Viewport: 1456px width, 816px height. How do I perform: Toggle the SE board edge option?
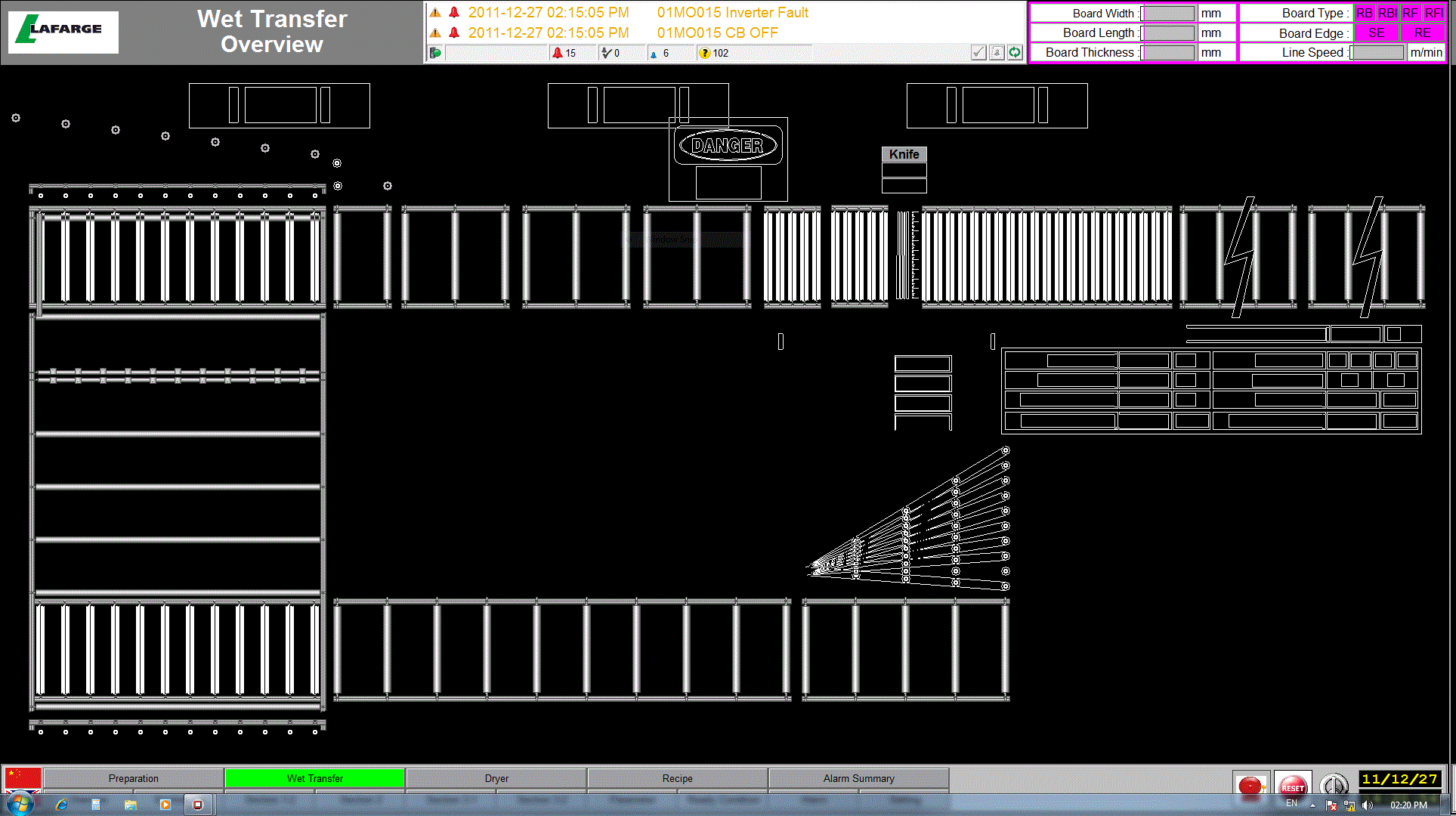click(1376, 32)
